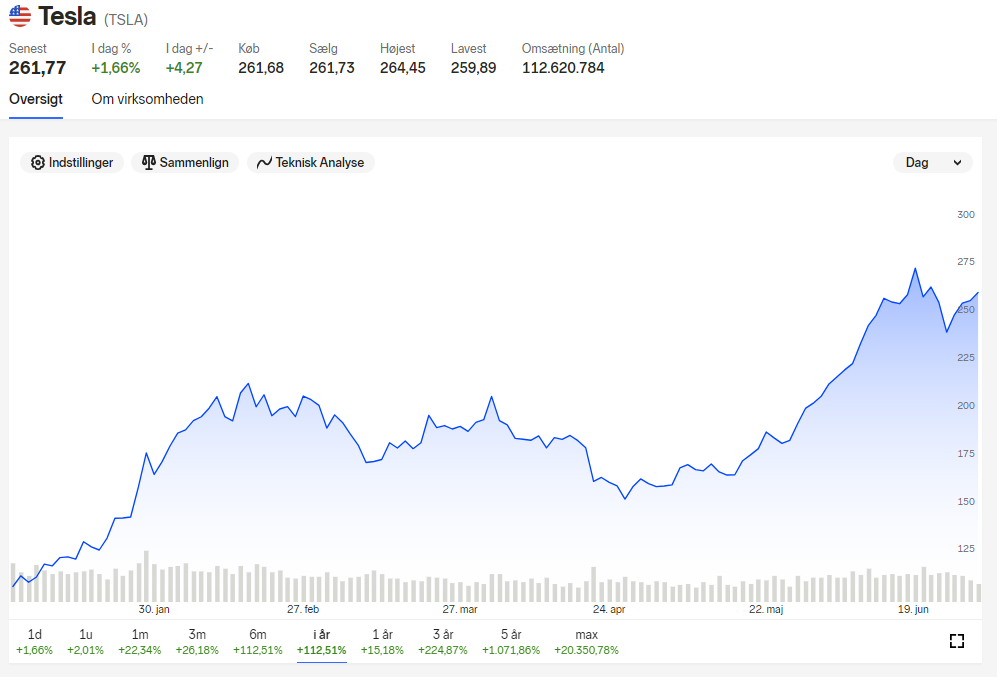
Task: Select the 6m time range
Action: tap(258, 642)
